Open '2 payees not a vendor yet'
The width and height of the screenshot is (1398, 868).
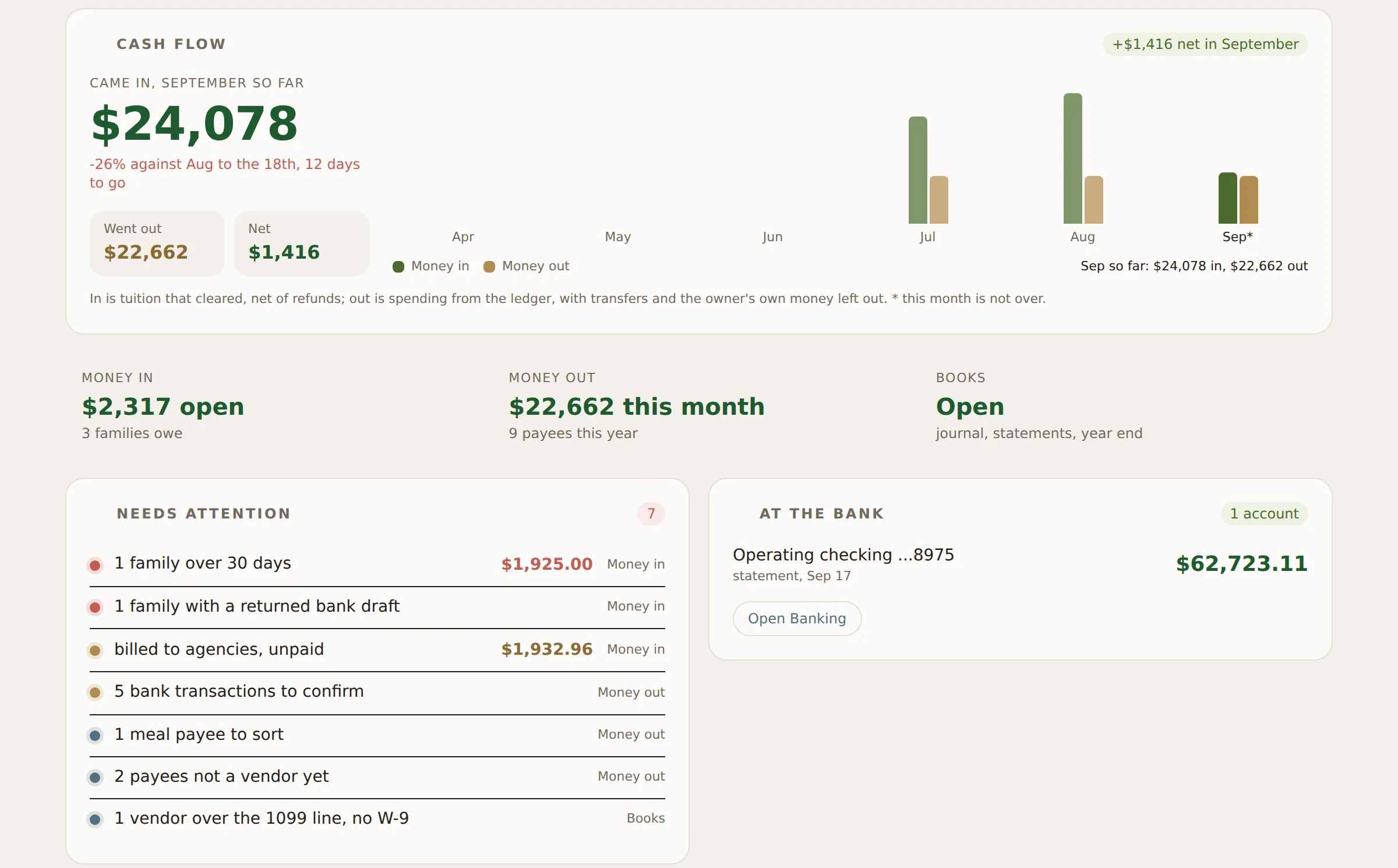(377, 777)
